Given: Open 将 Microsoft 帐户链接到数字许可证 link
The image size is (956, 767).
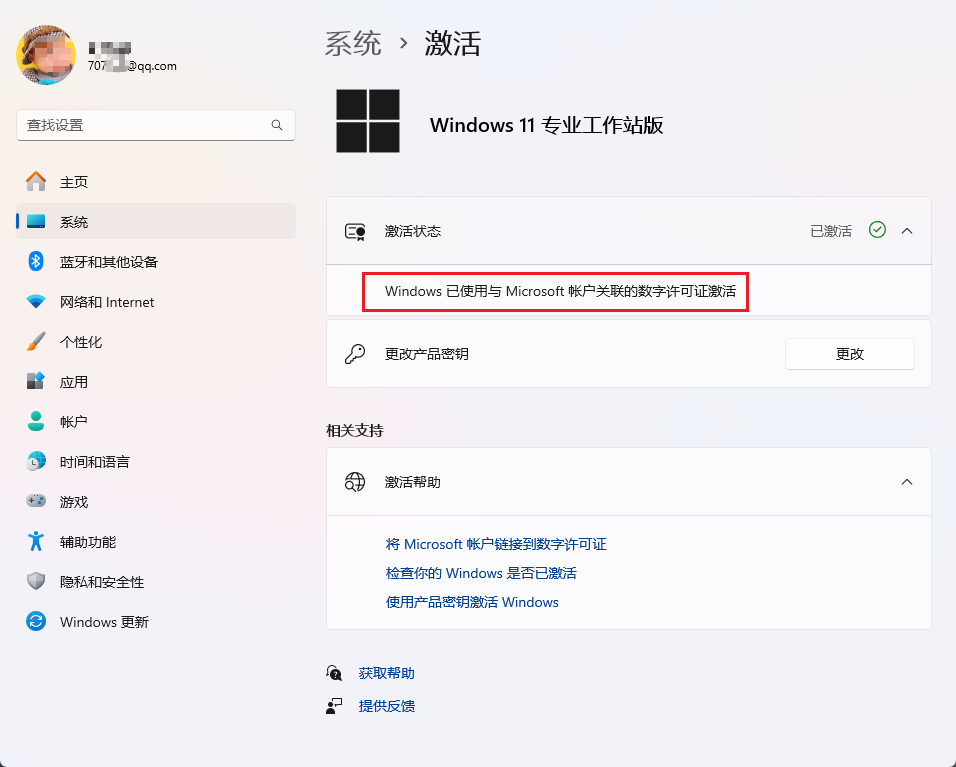Looking at the screenshot, I should coord(496,544).
